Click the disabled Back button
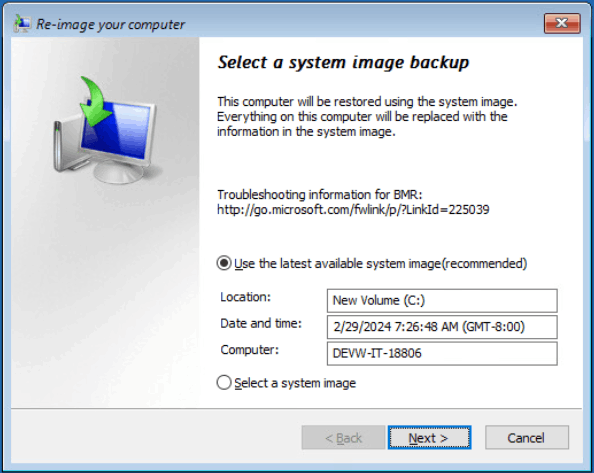594x473 pixels. pos(343,438)
